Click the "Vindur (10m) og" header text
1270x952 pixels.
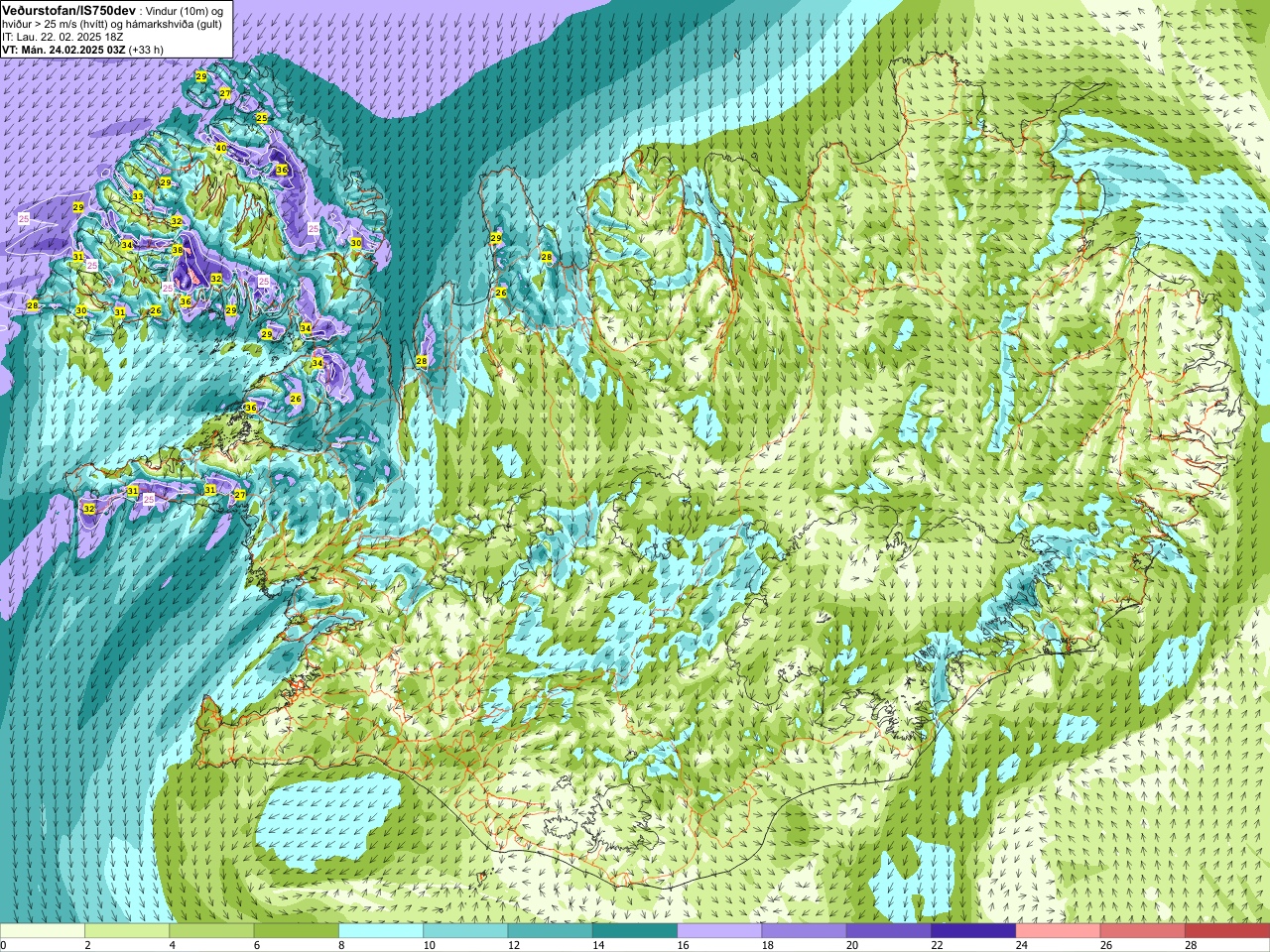point(186,10)
